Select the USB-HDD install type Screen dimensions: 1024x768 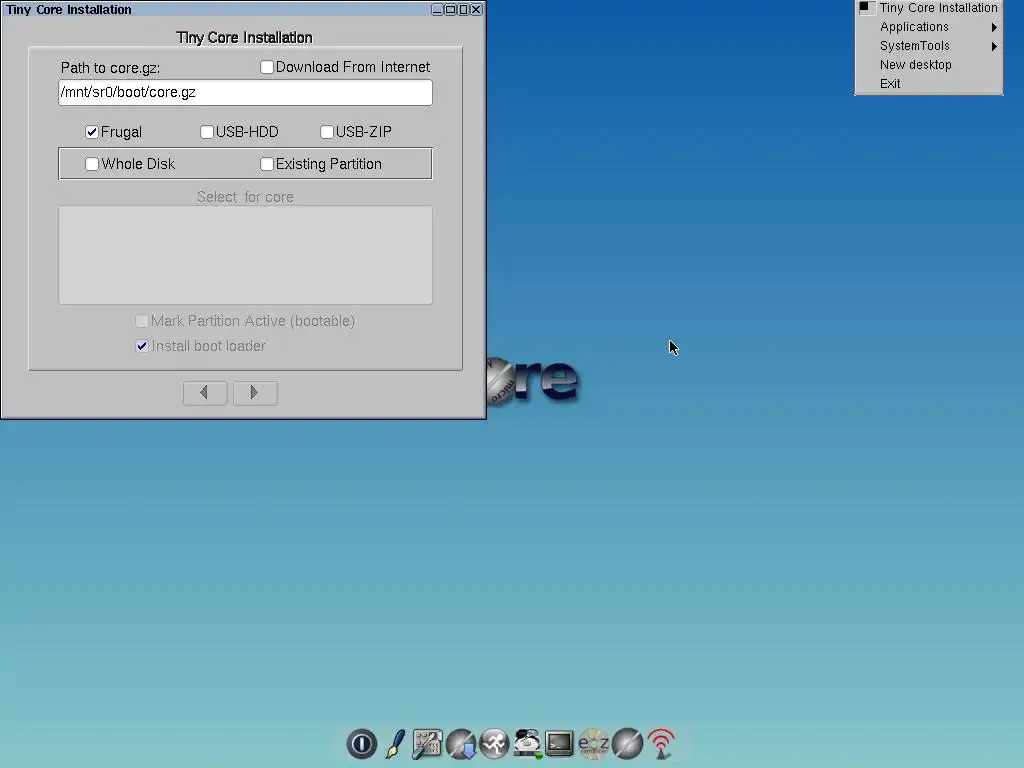[x=206, y=132]
